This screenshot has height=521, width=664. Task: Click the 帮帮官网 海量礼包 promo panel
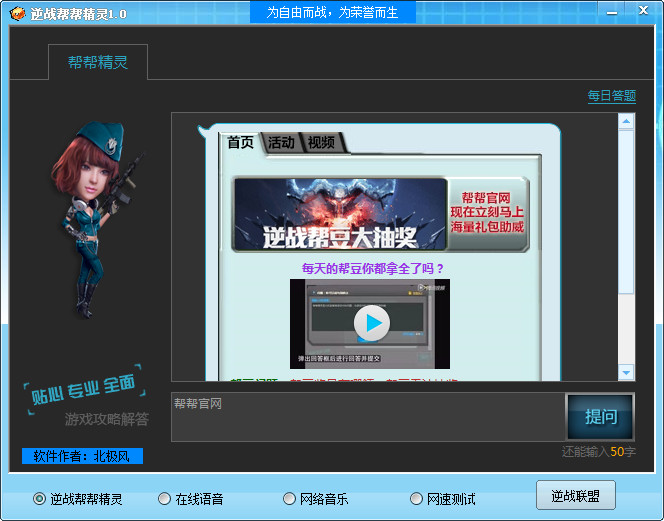coord(487,214)
